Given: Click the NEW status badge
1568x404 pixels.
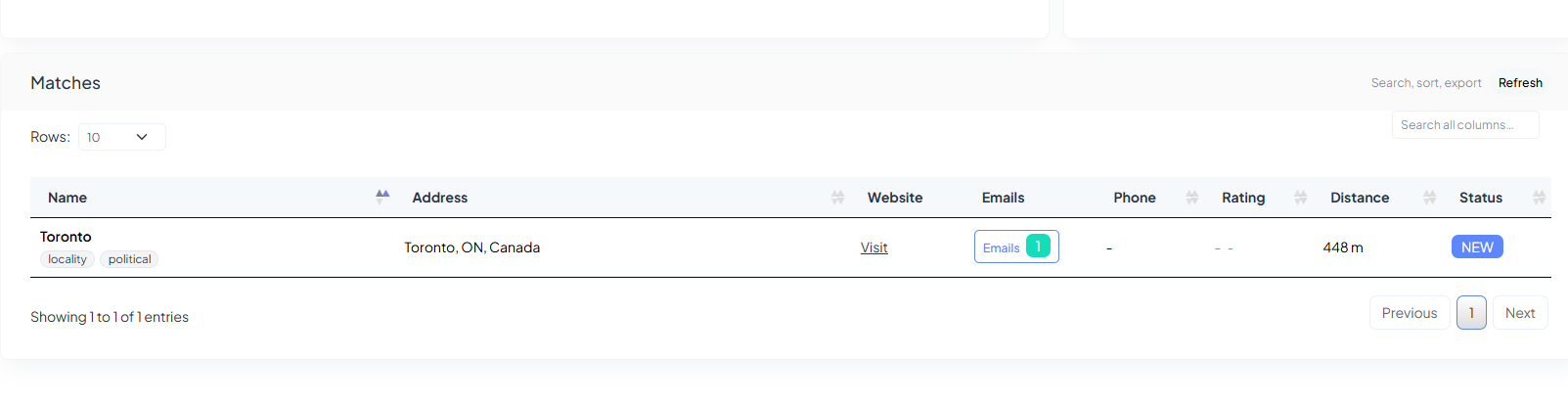Looking at the screenshot, I should 1477,247.
